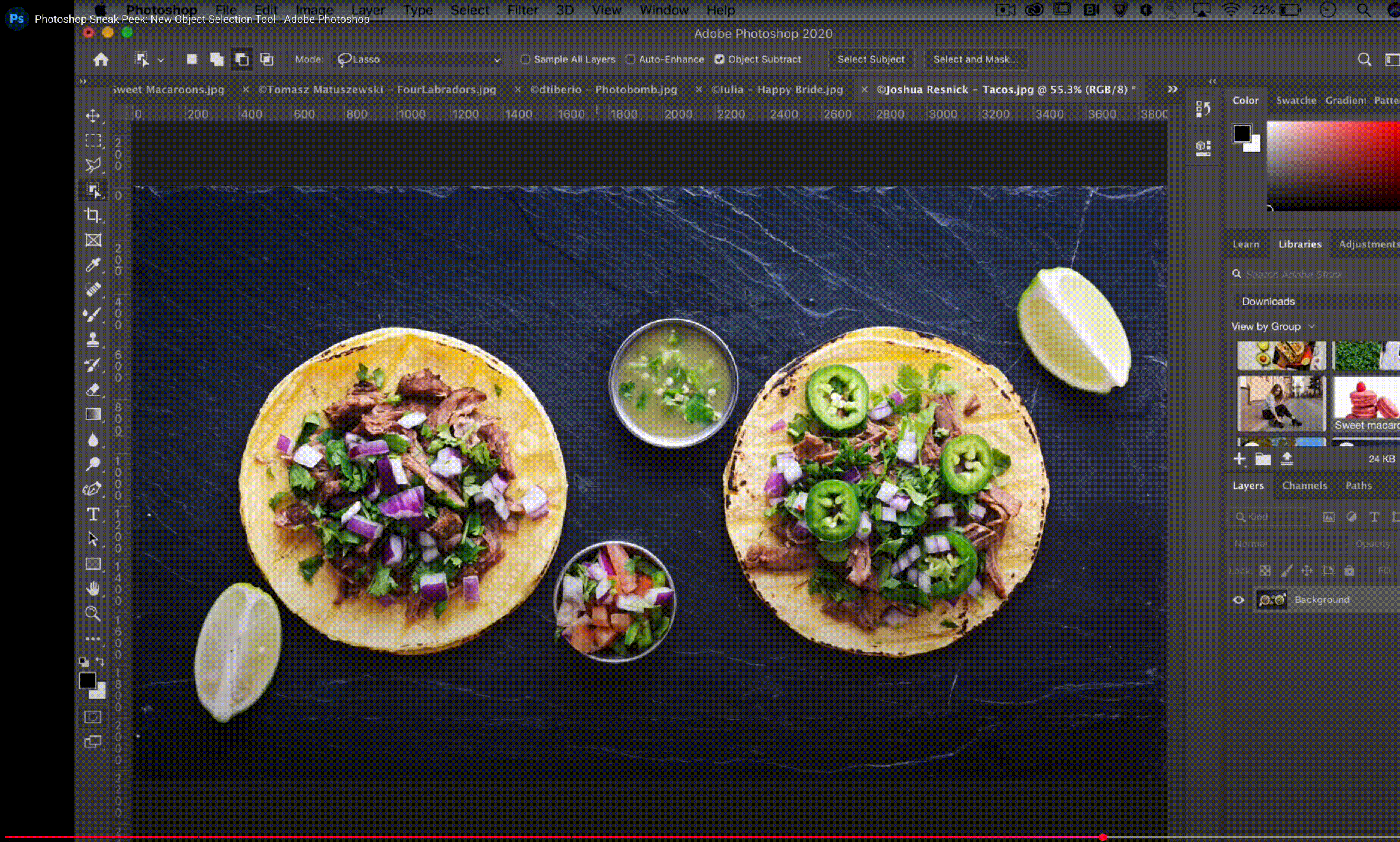
Task: Select the Crop tool
Action: [x=93, y=215]
